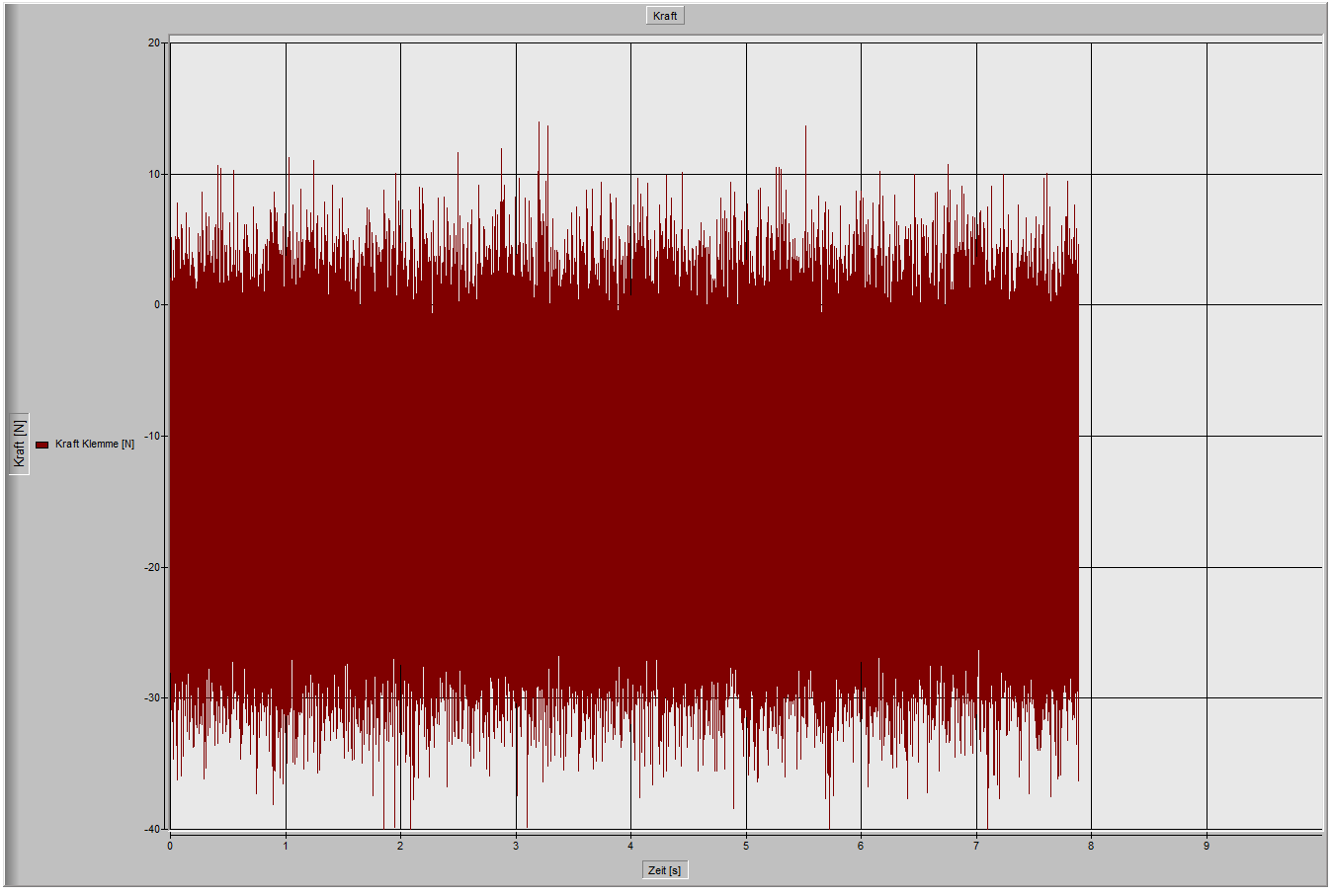The image size is (1333, 896).
Task: Click the Kraft chart title label
Action: pyautogui.click(x=665, y=16)
